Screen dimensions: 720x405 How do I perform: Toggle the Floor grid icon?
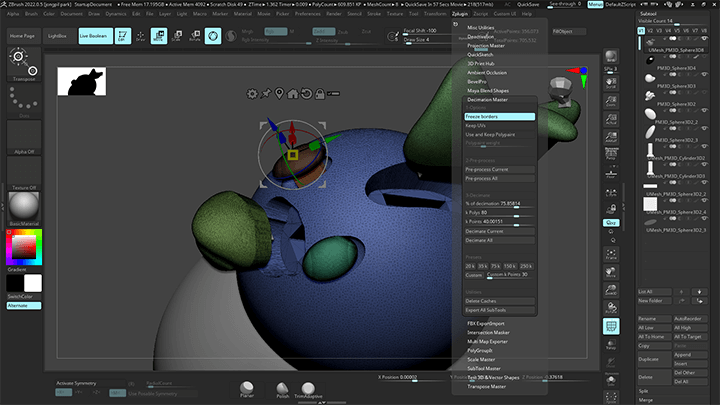[611, 174]
